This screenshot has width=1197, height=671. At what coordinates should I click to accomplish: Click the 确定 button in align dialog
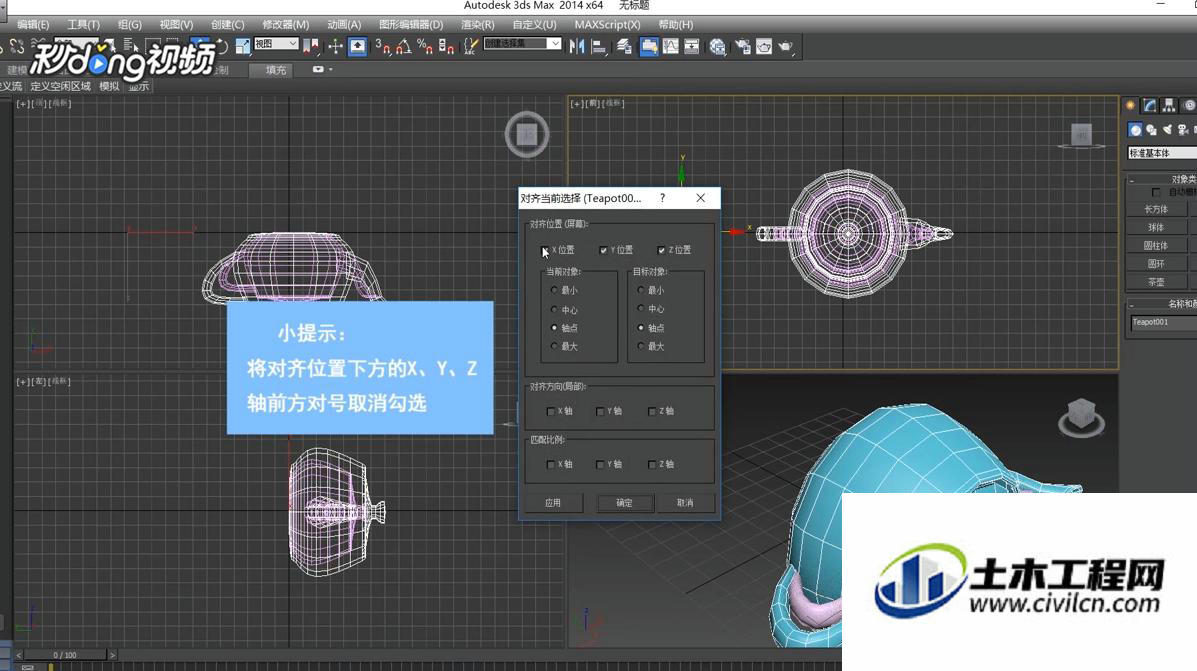click(x=624, y=502)
